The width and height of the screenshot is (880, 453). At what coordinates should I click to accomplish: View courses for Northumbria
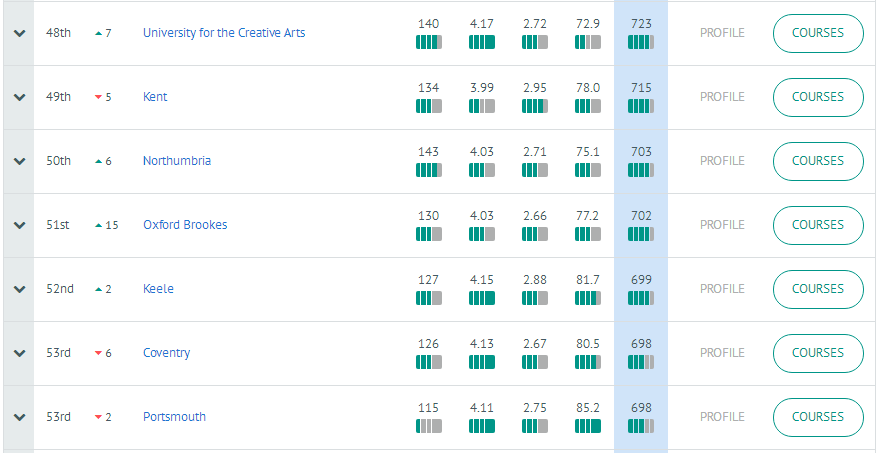point(818,161)
